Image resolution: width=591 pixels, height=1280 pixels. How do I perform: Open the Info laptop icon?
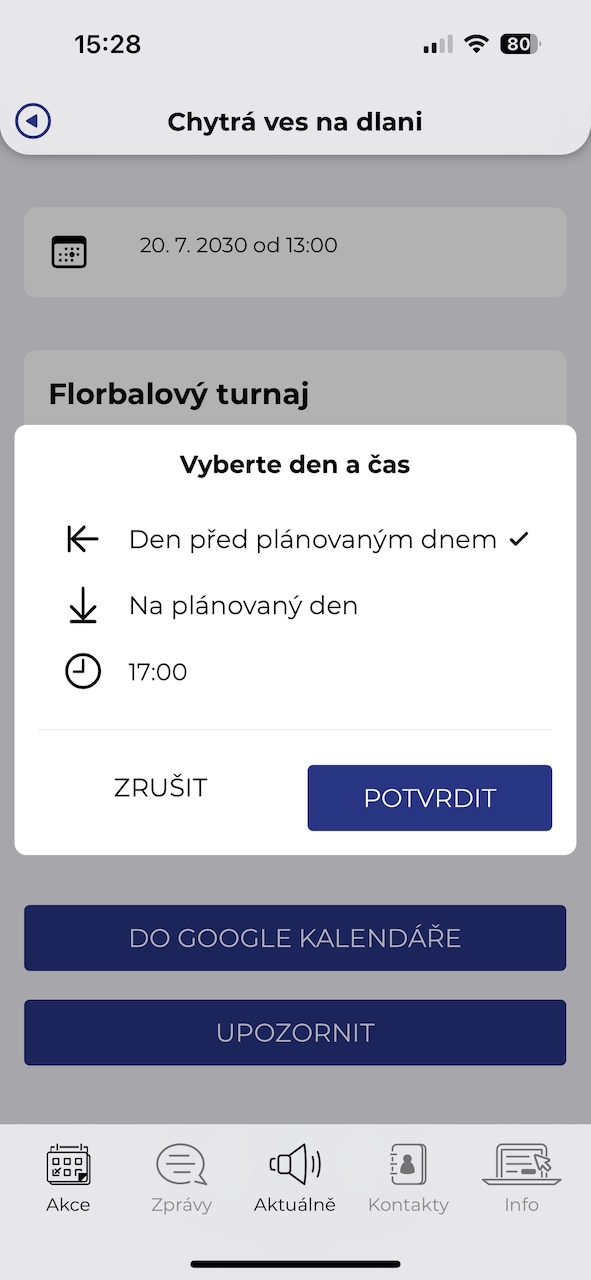click(521, 1165)
